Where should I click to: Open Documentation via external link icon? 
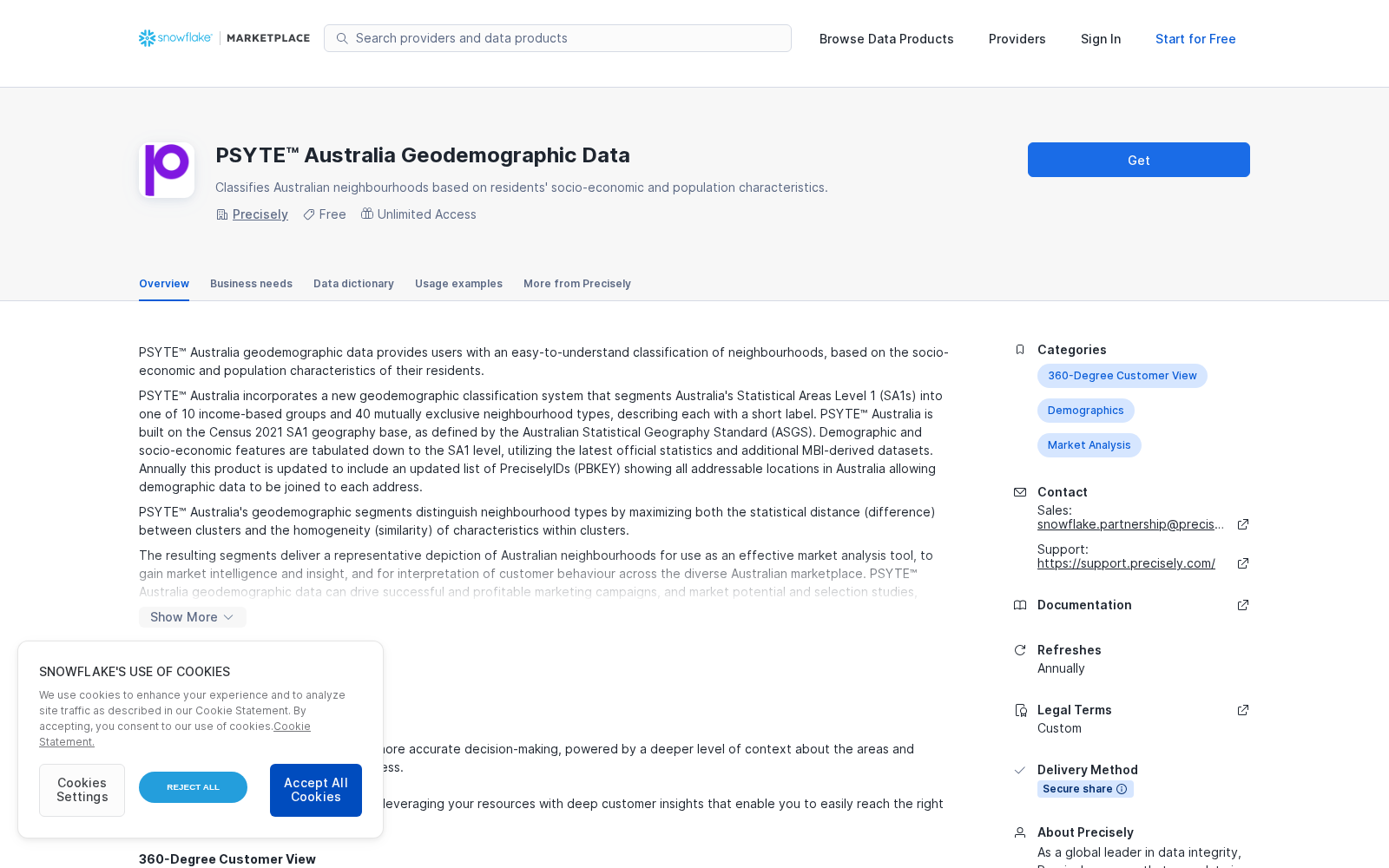[1243, 605]
